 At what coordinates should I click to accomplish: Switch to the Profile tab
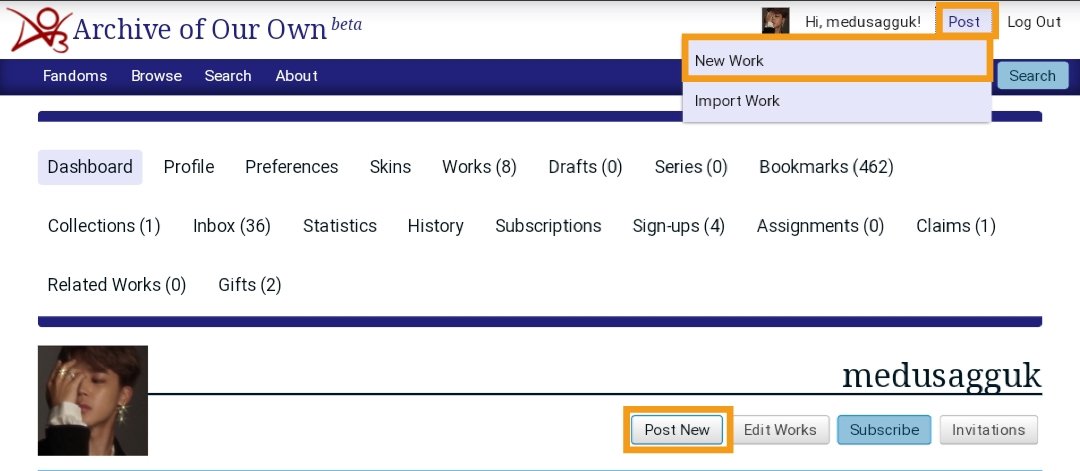click(189, 167)
